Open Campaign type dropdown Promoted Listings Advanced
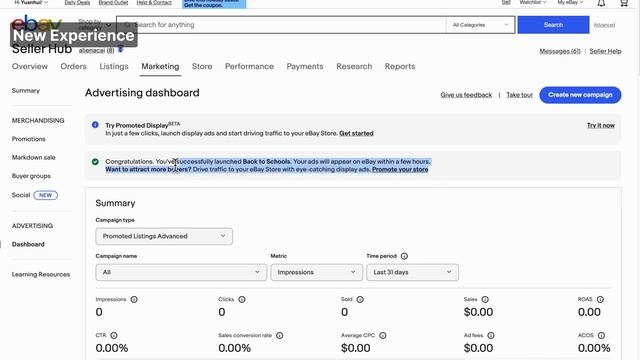This screenshot has width=640, height=360. [164, 236]
